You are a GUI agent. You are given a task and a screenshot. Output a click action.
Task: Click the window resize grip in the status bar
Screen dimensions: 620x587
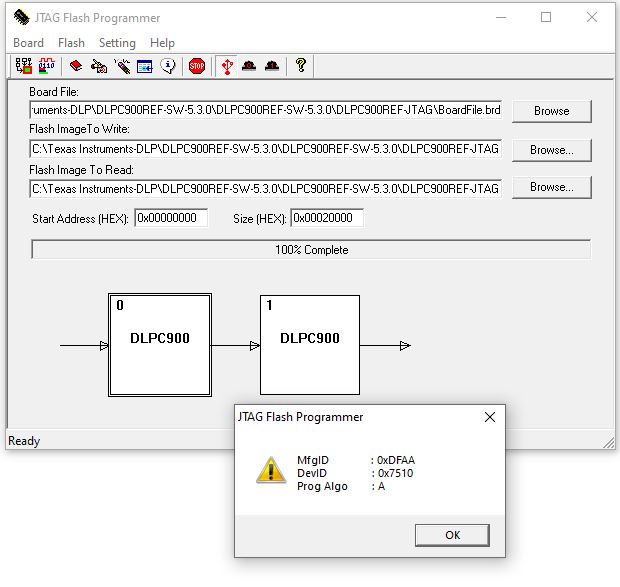(609, 443)
